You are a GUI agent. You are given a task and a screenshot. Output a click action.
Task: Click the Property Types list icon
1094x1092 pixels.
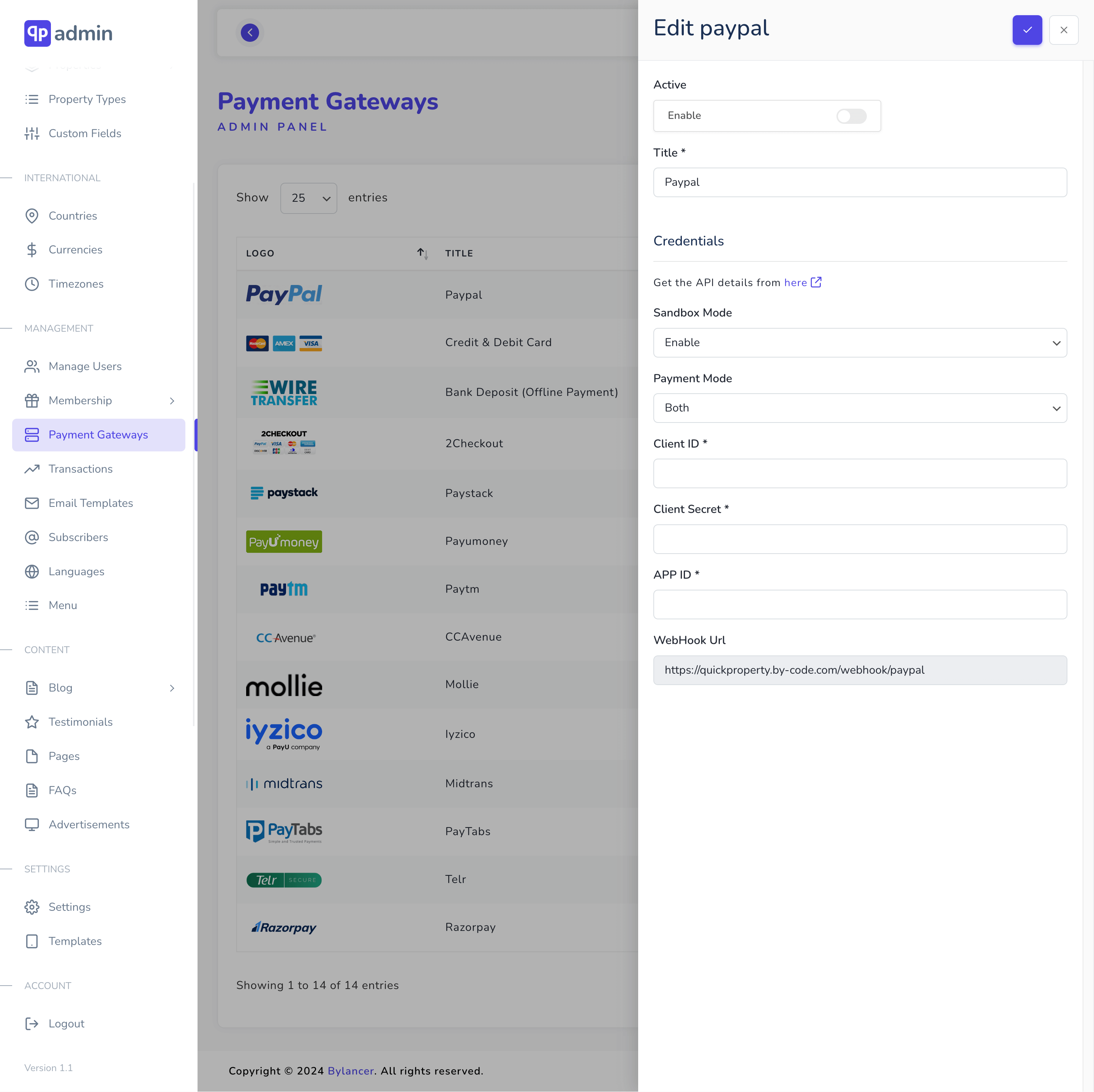[x=32, y=99]
